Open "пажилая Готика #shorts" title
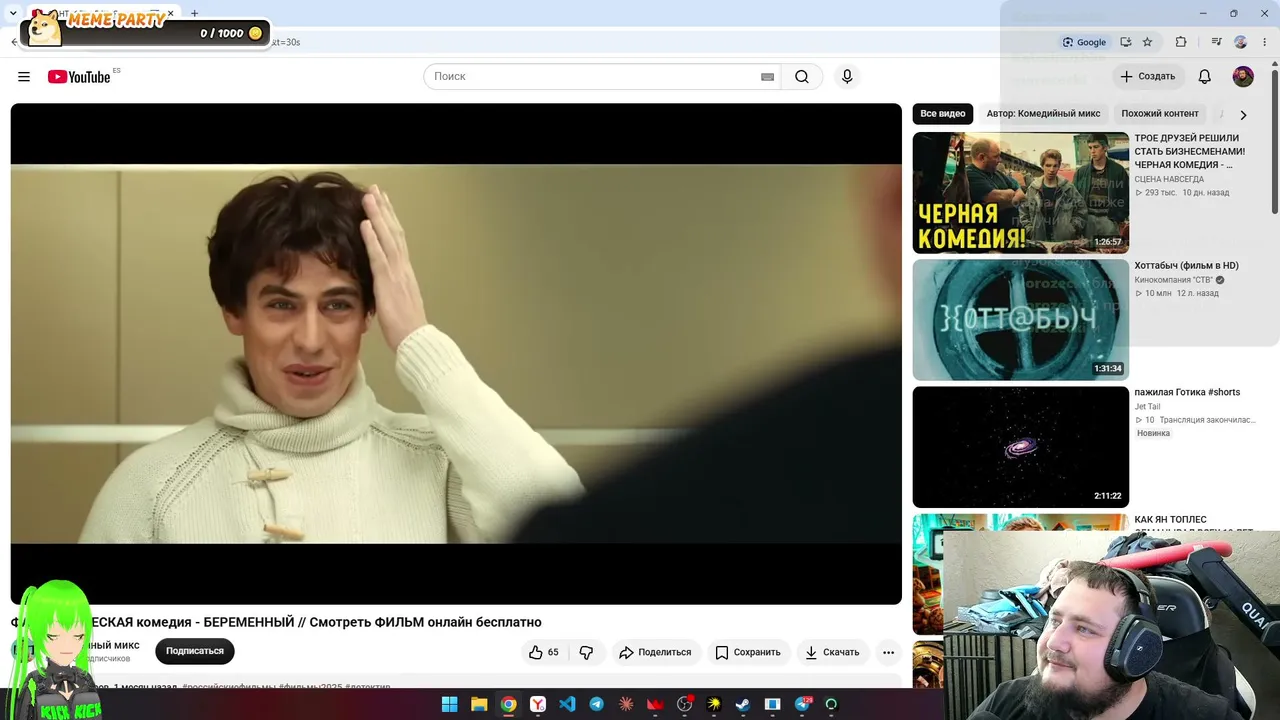The height and width of the screenshot is (720, 1280). click(1187, 393)
